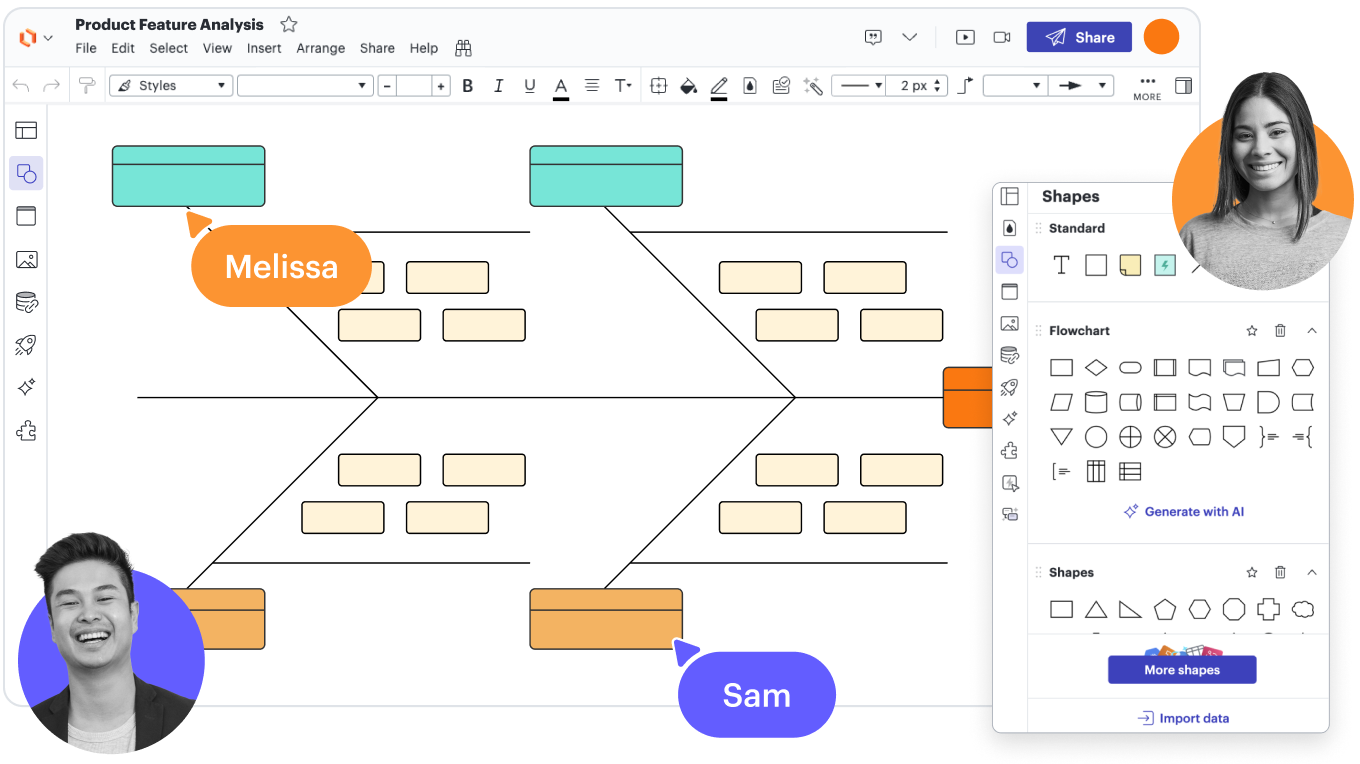Click the paint format roller icon
This screenshot has height=764, width=1360.
(87, 86)
